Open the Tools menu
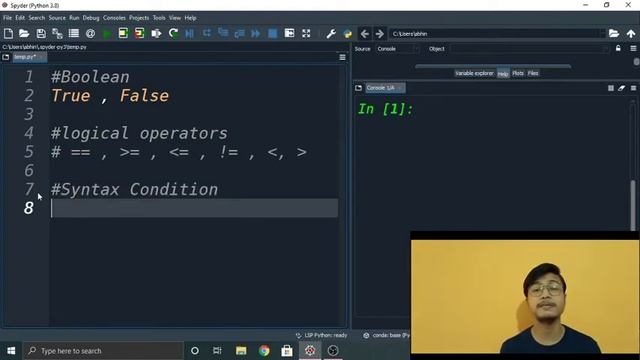 coord(159,18)
